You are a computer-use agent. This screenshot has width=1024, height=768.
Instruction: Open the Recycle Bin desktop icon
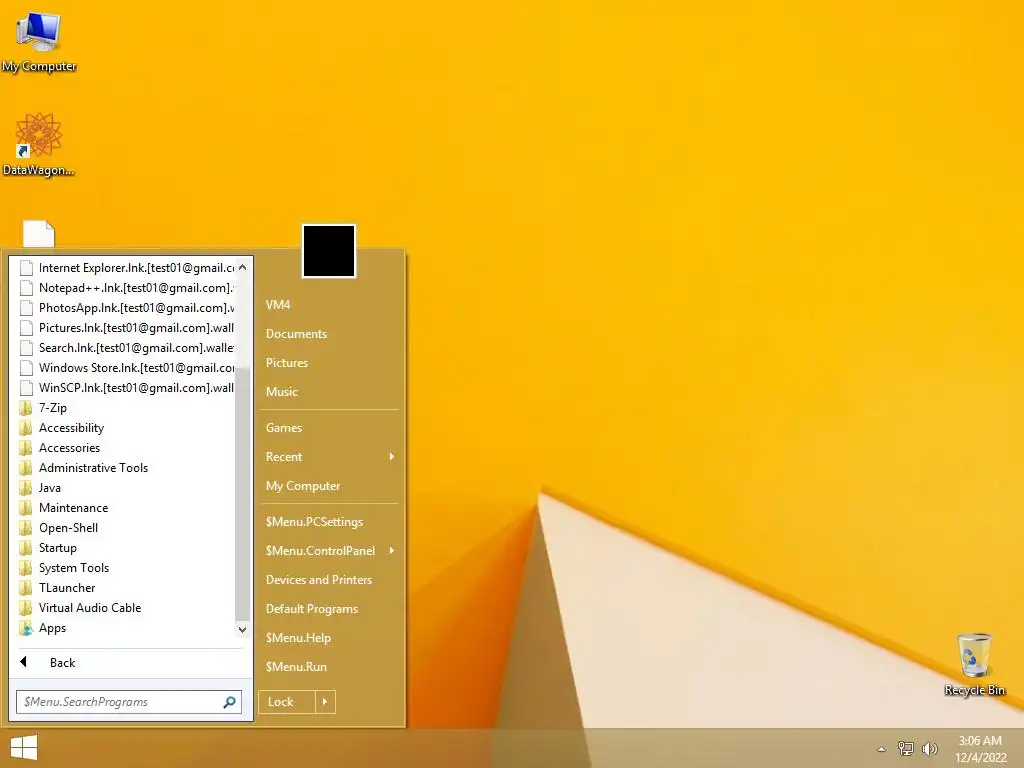pos(974,664)
